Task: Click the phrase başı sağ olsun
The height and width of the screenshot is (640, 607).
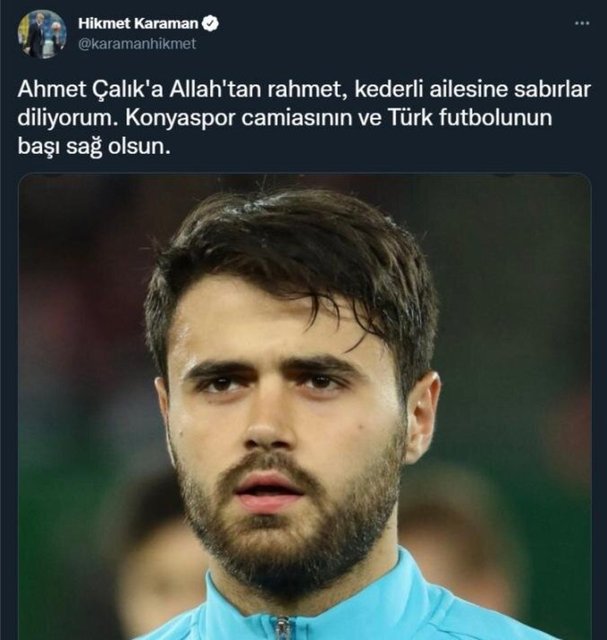Action: pos(93,147)
